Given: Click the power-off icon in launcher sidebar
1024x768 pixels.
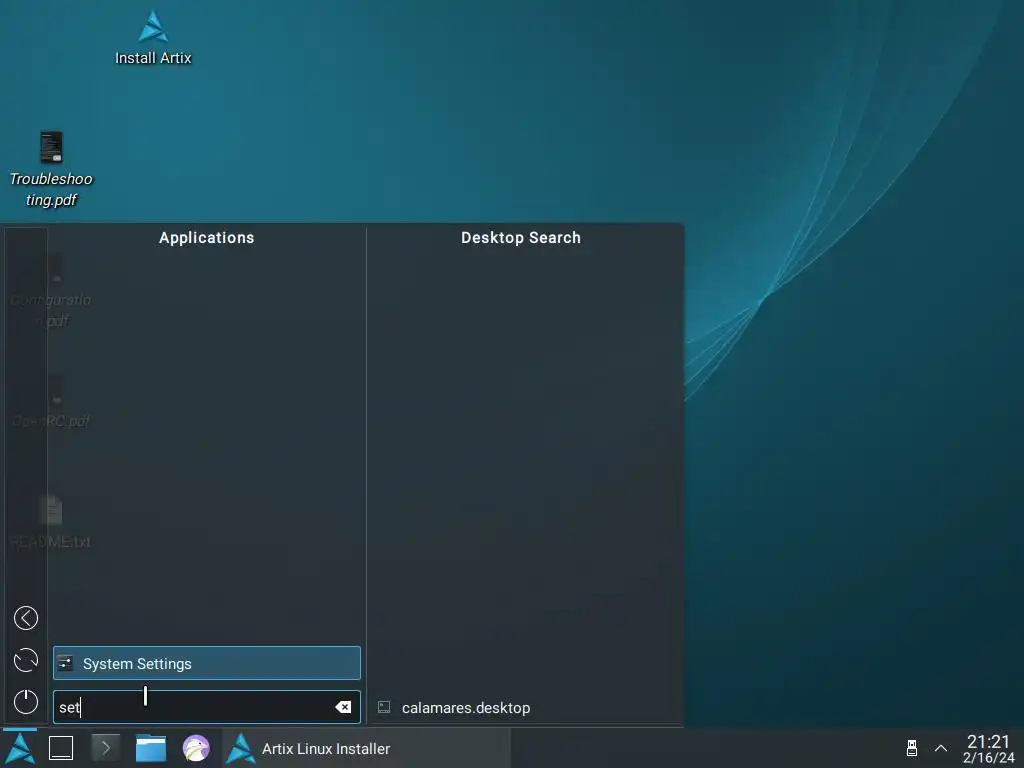Looking at the screenshot, I should click(25, 702).
